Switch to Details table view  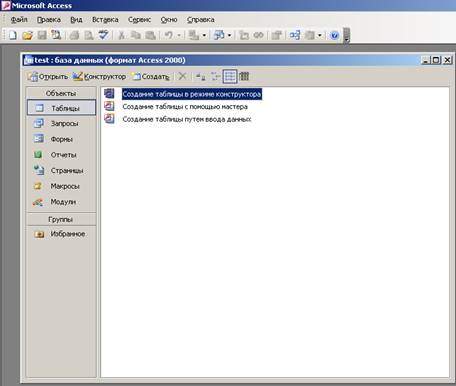[244, 77]
